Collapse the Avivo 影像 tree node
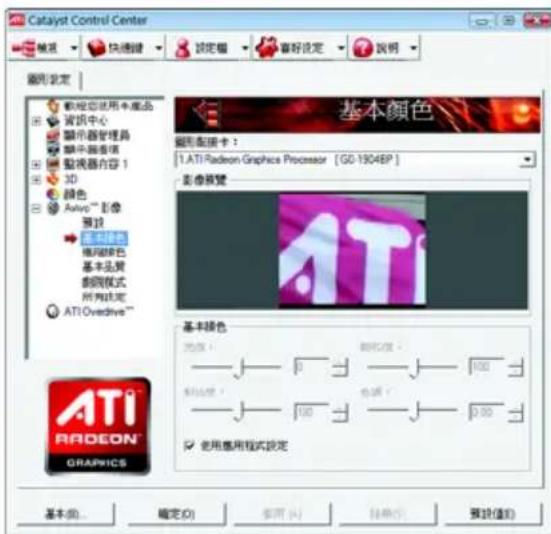This screenshot has width=551, height=534. click(x=36, y=209)
